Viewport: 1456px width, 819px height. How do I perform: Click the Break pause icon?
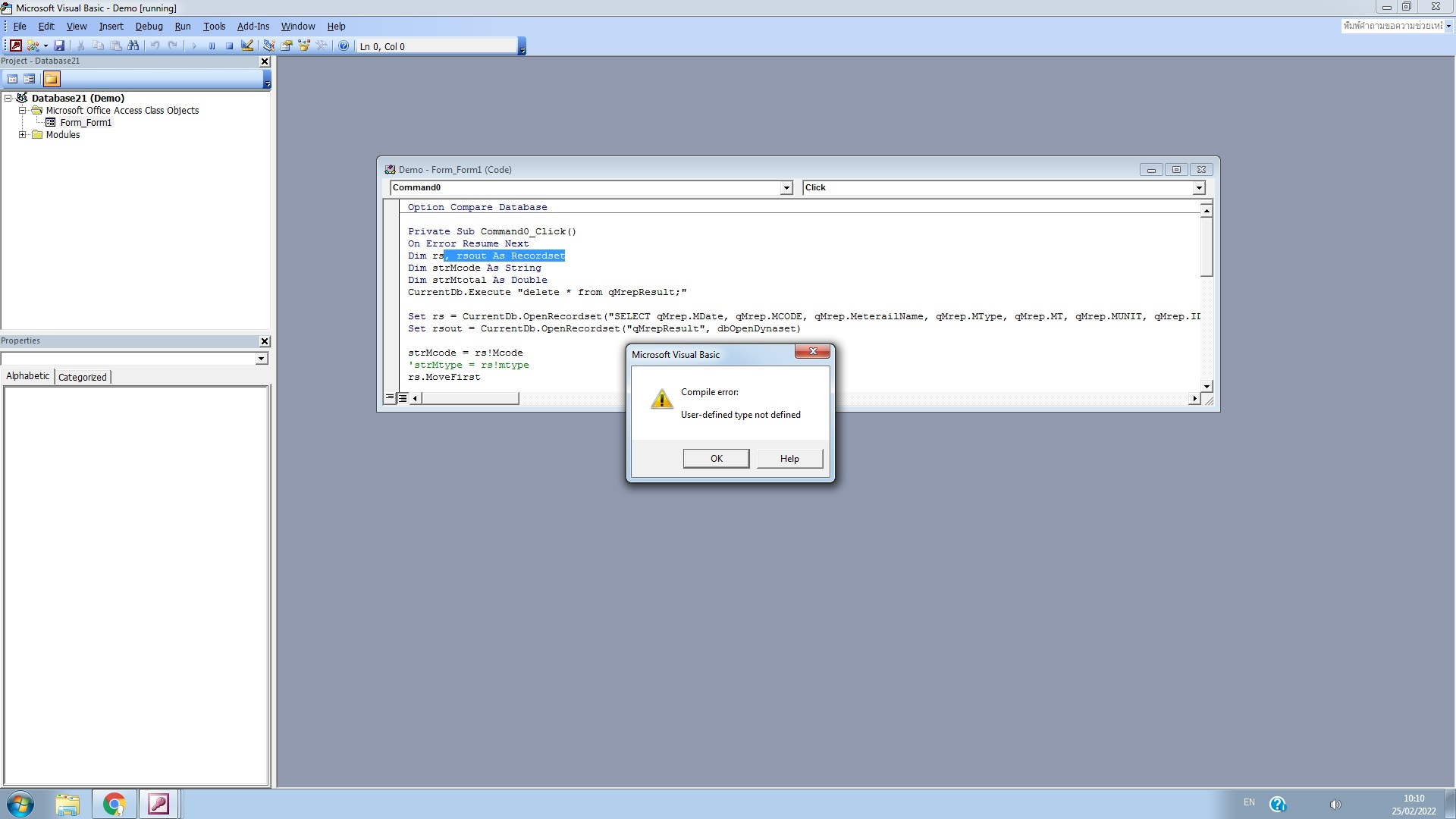point(212,46)
